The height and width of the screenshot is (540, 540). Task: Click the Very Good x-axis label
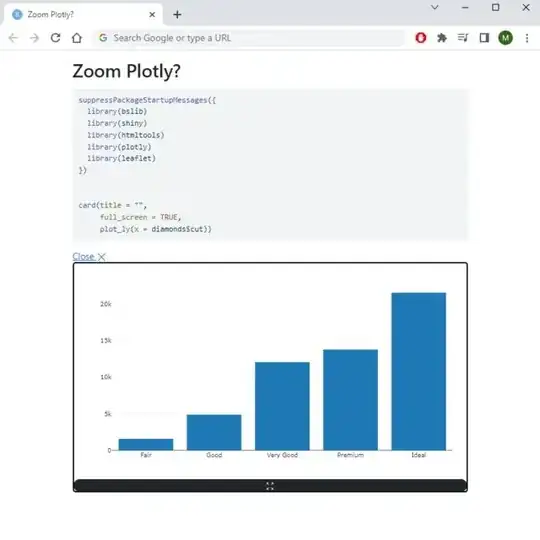point(282,455)
